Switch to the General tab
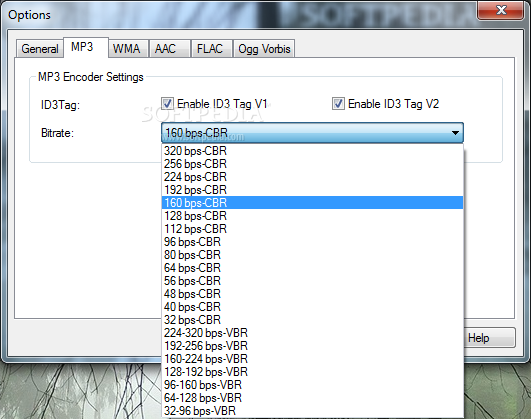531x419 pixels. tap(40, 49)
